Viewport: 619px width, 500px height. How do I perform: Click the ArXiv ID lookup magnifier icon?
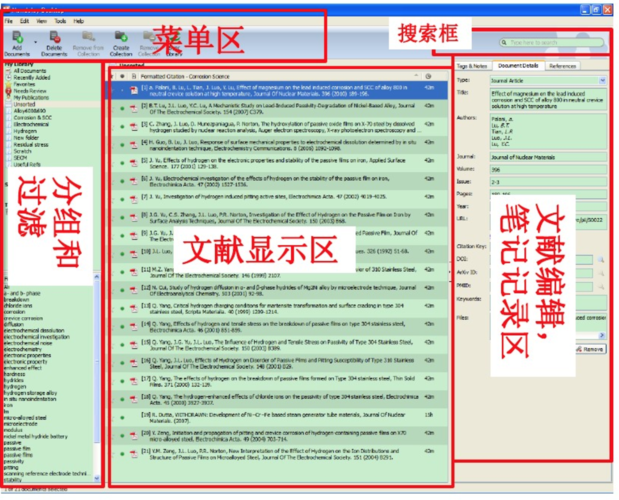pyautogui.click(x=601, y=273)
